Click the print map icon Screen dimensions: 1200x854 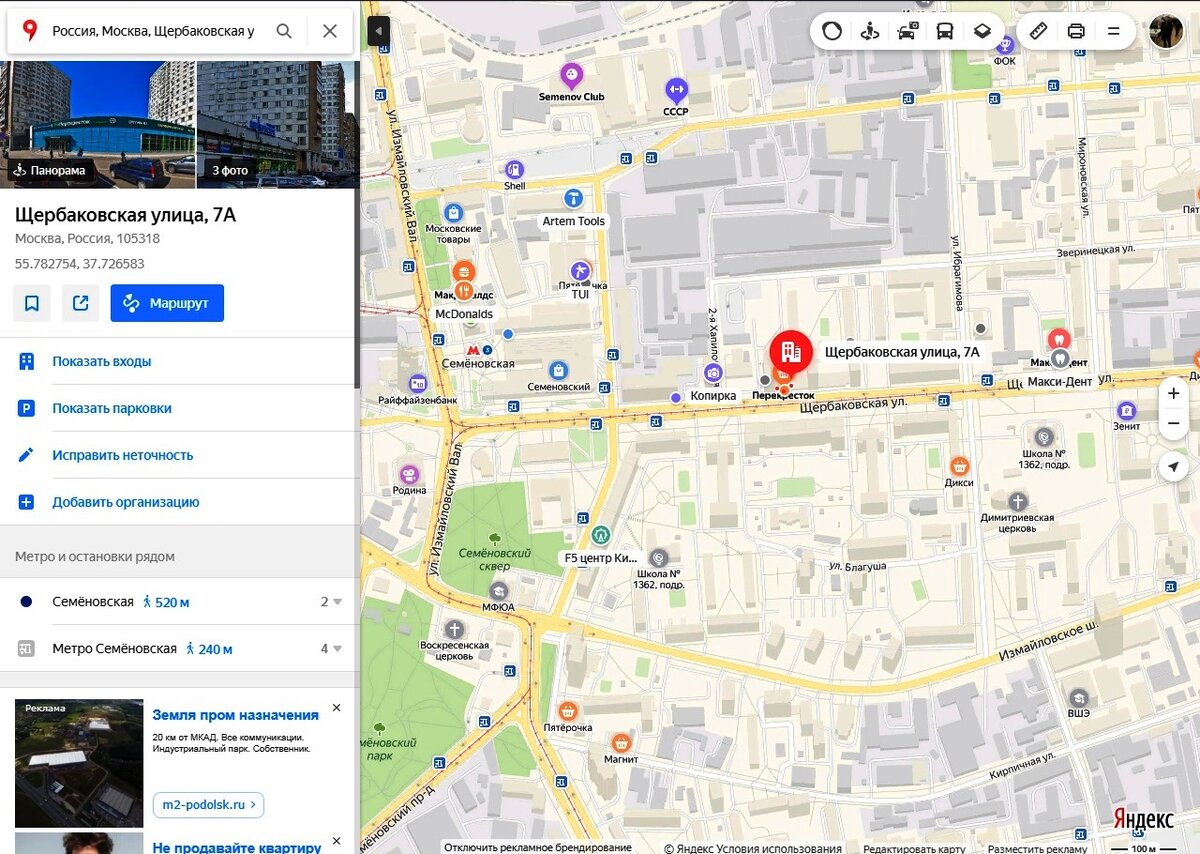1076,31
